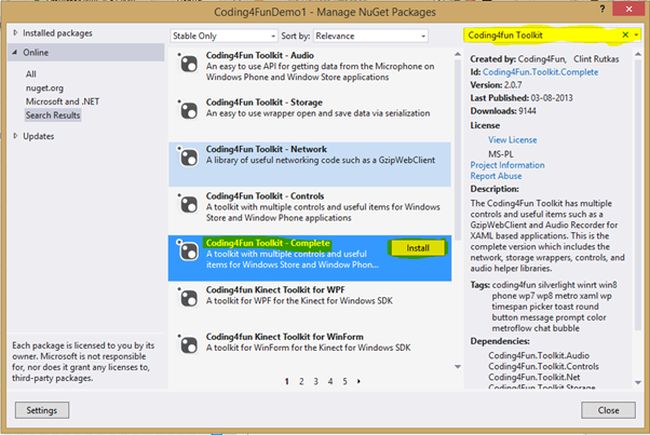This screenshot has height=435, width=650.
Task: Open the search box history dropdown arrow
Action: 636,35
